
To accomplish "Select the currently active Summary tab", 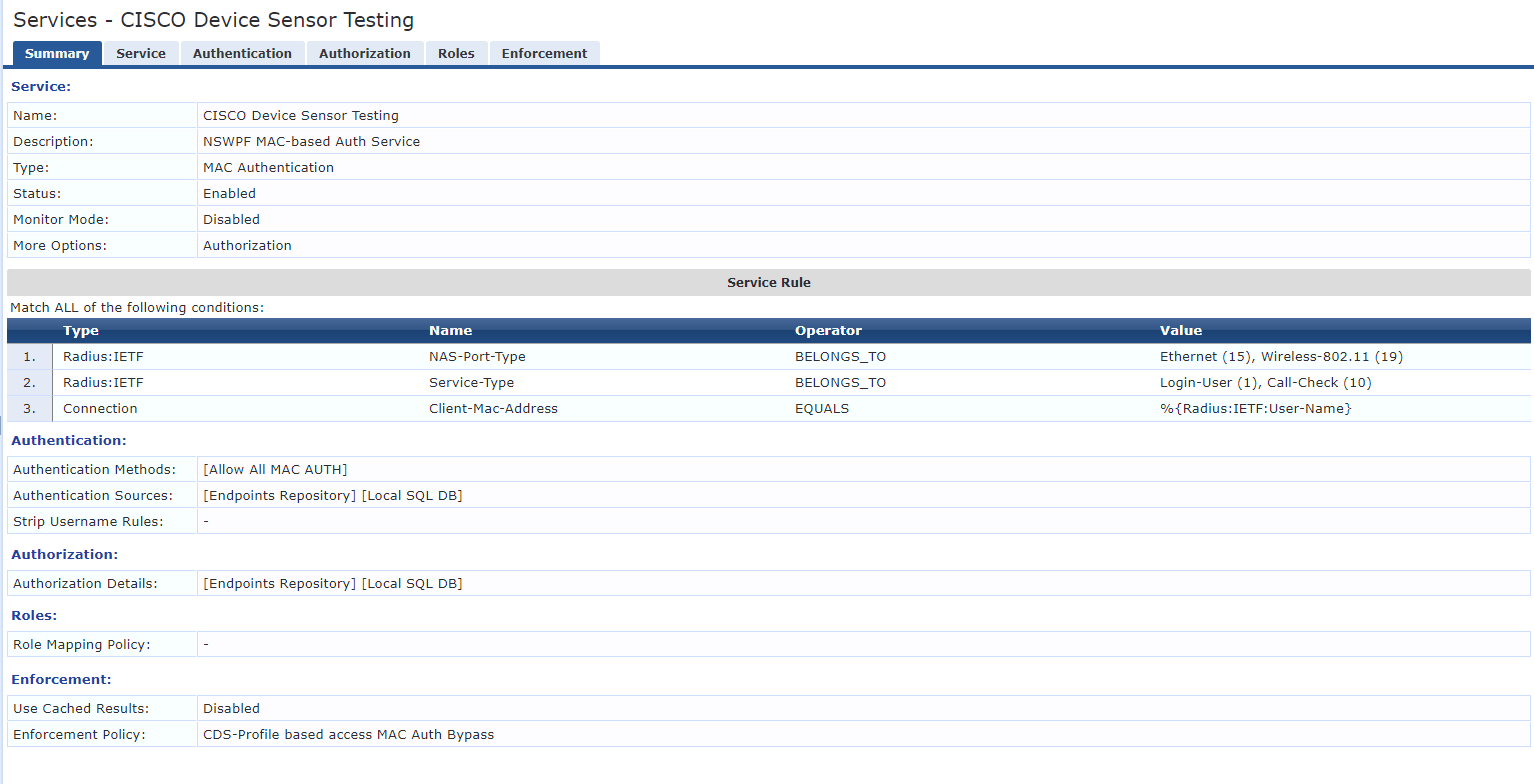I will (57, 53).
